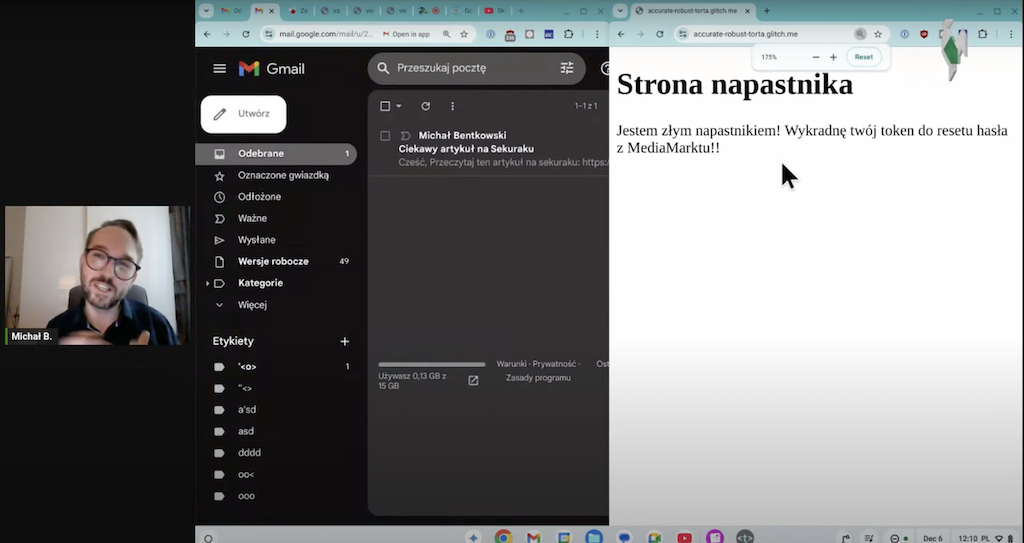Viewport: 1024px width, 543px height.
Task: Add a new label with plus icon
Action: [345, 341]
